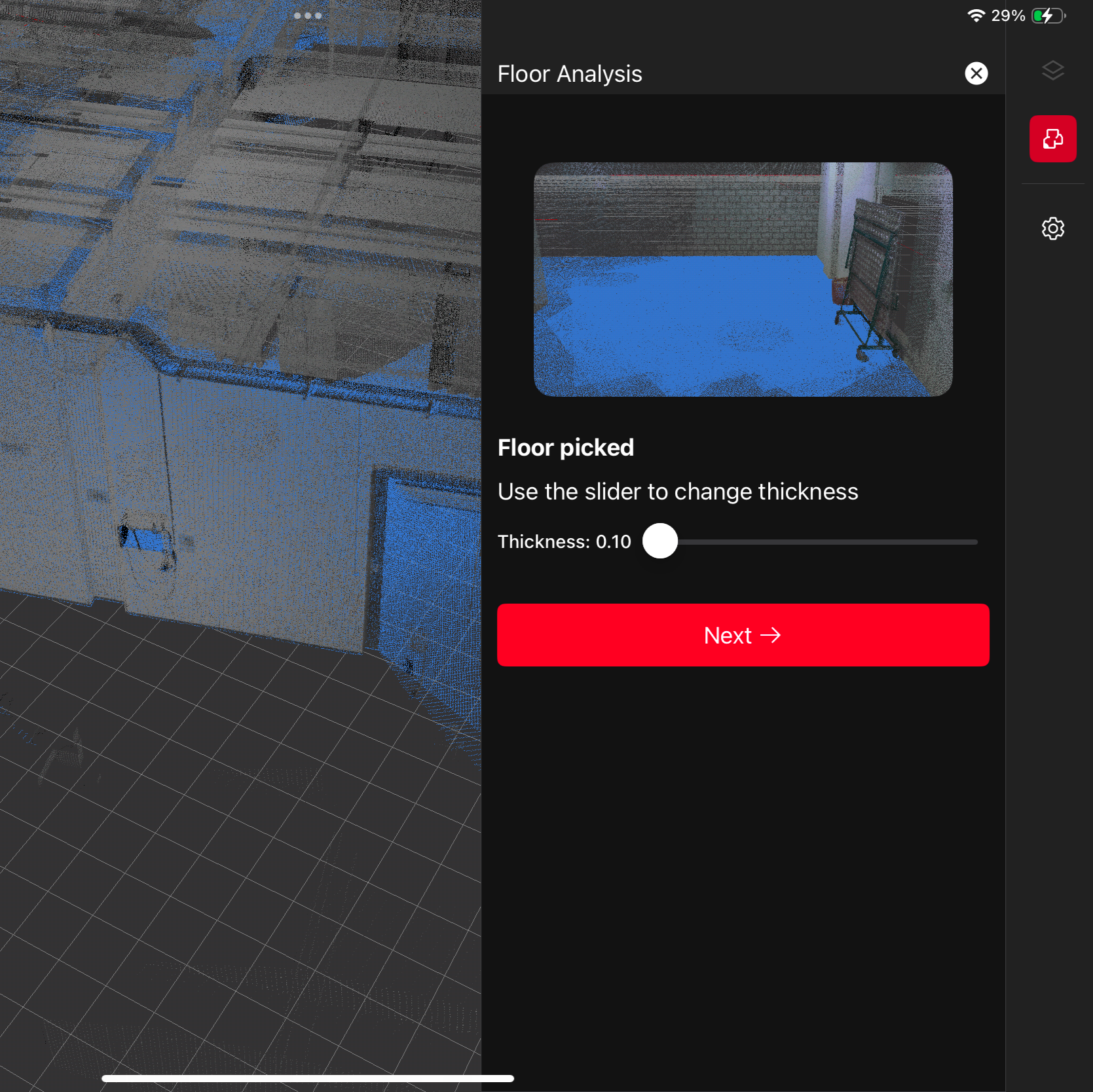Close the Floor Analysis panel
This screenshot has width=1093, height=1092.
tap(976, 73)
